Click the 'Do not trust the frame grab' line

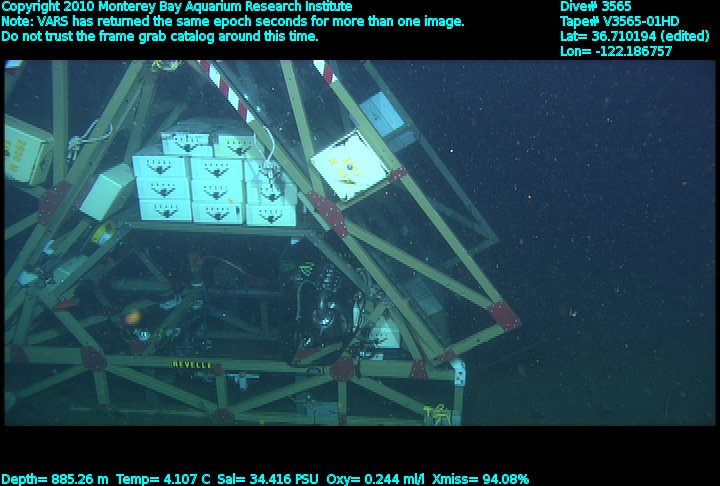160,36
